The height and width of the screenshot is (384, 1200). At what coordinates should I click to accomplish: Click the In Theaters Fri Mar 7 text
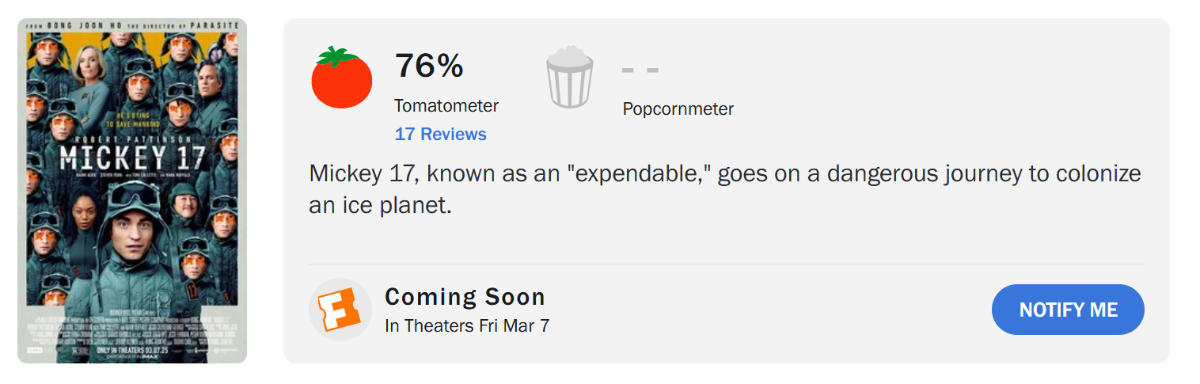[467, 326]
